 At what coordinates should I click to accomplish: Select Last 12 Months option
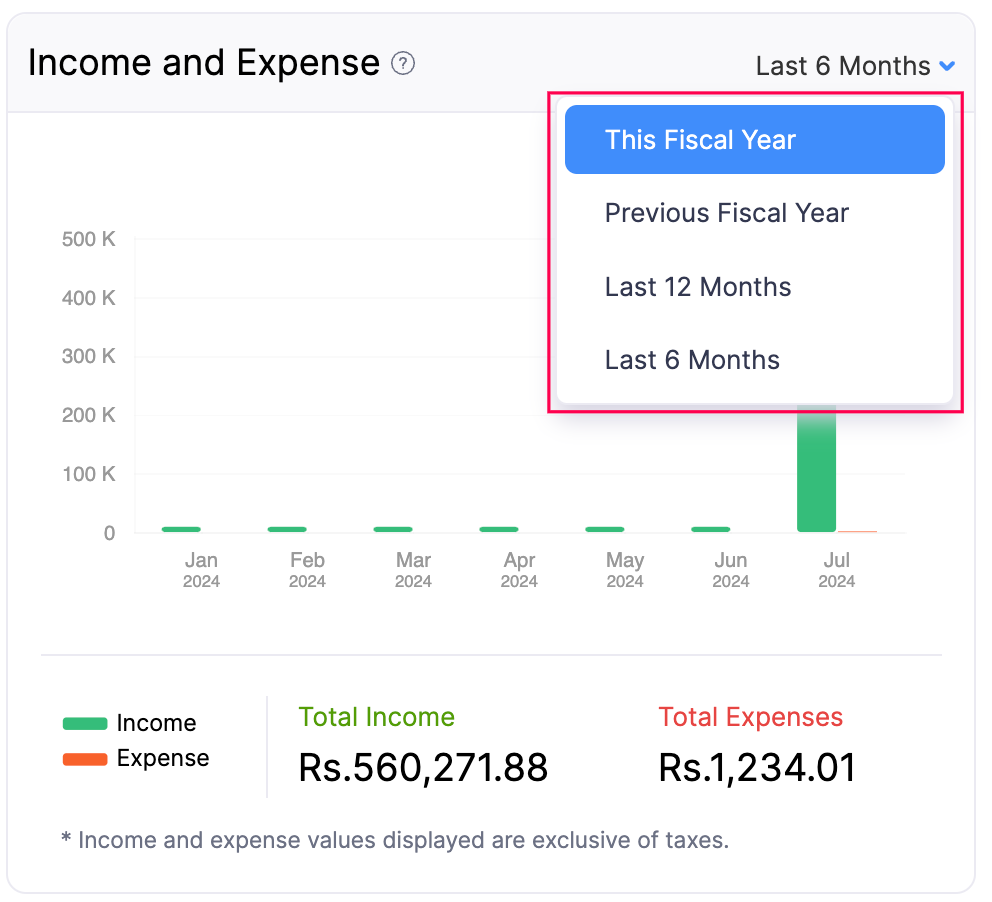(x=698, y=287)
